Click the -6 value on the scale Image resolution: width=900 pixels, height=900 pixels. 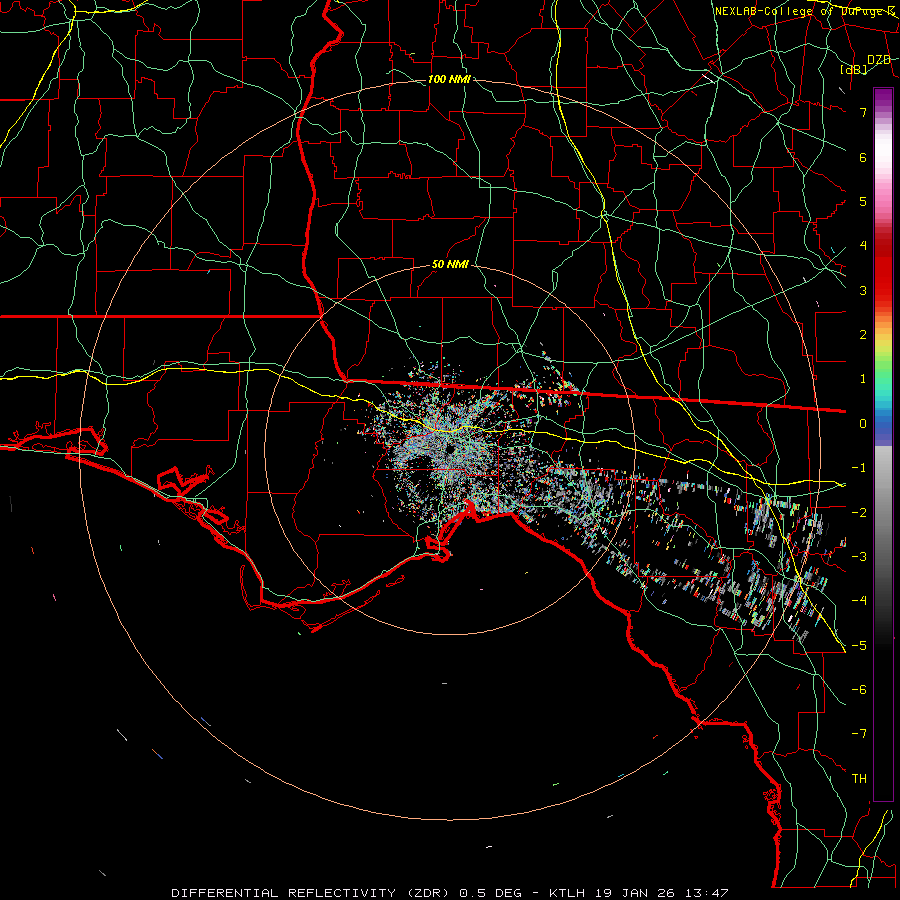point(859,689)
